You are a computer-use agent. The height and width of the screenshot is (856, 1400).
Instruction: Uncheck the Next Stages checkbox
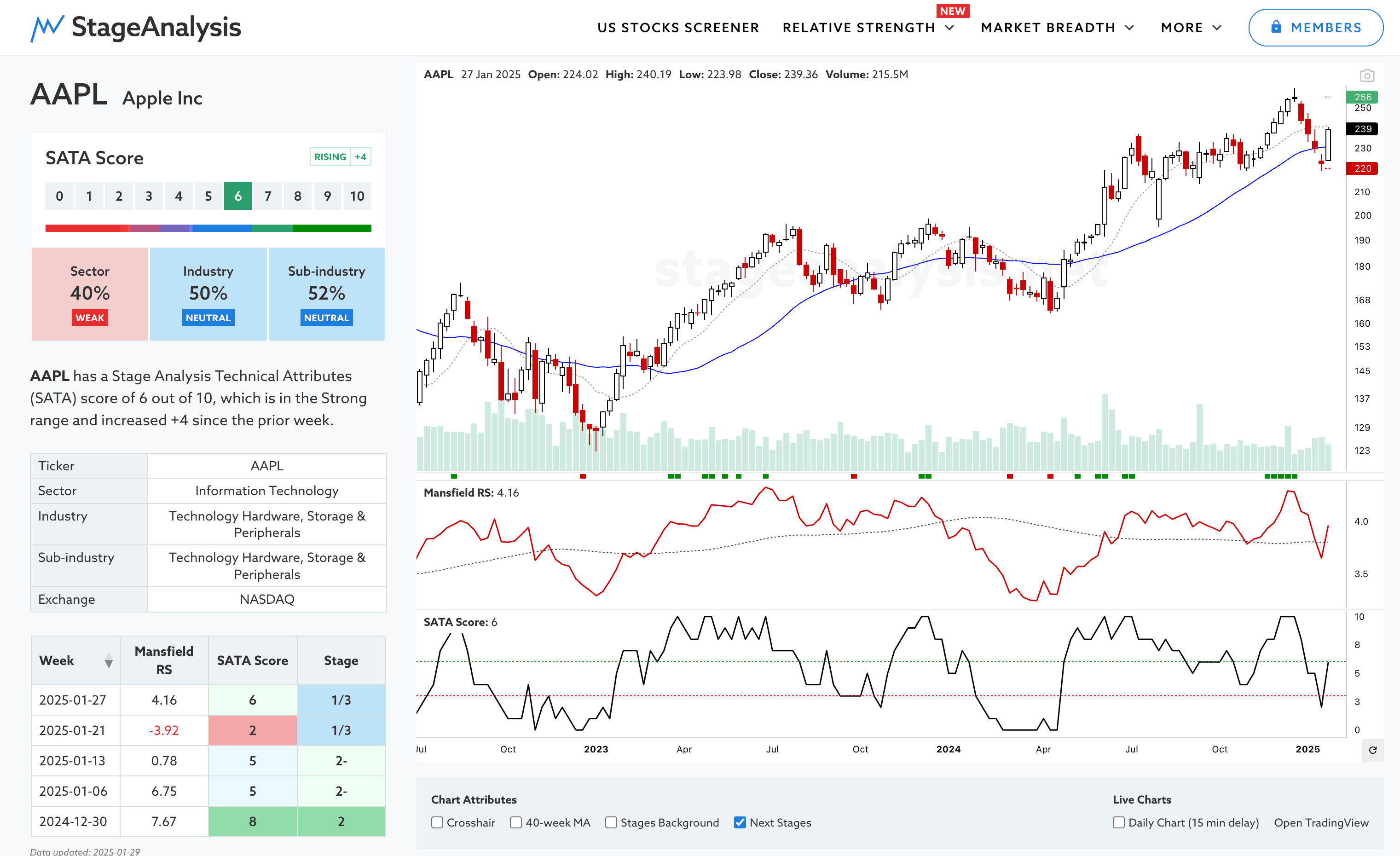[x=740, y=822]
